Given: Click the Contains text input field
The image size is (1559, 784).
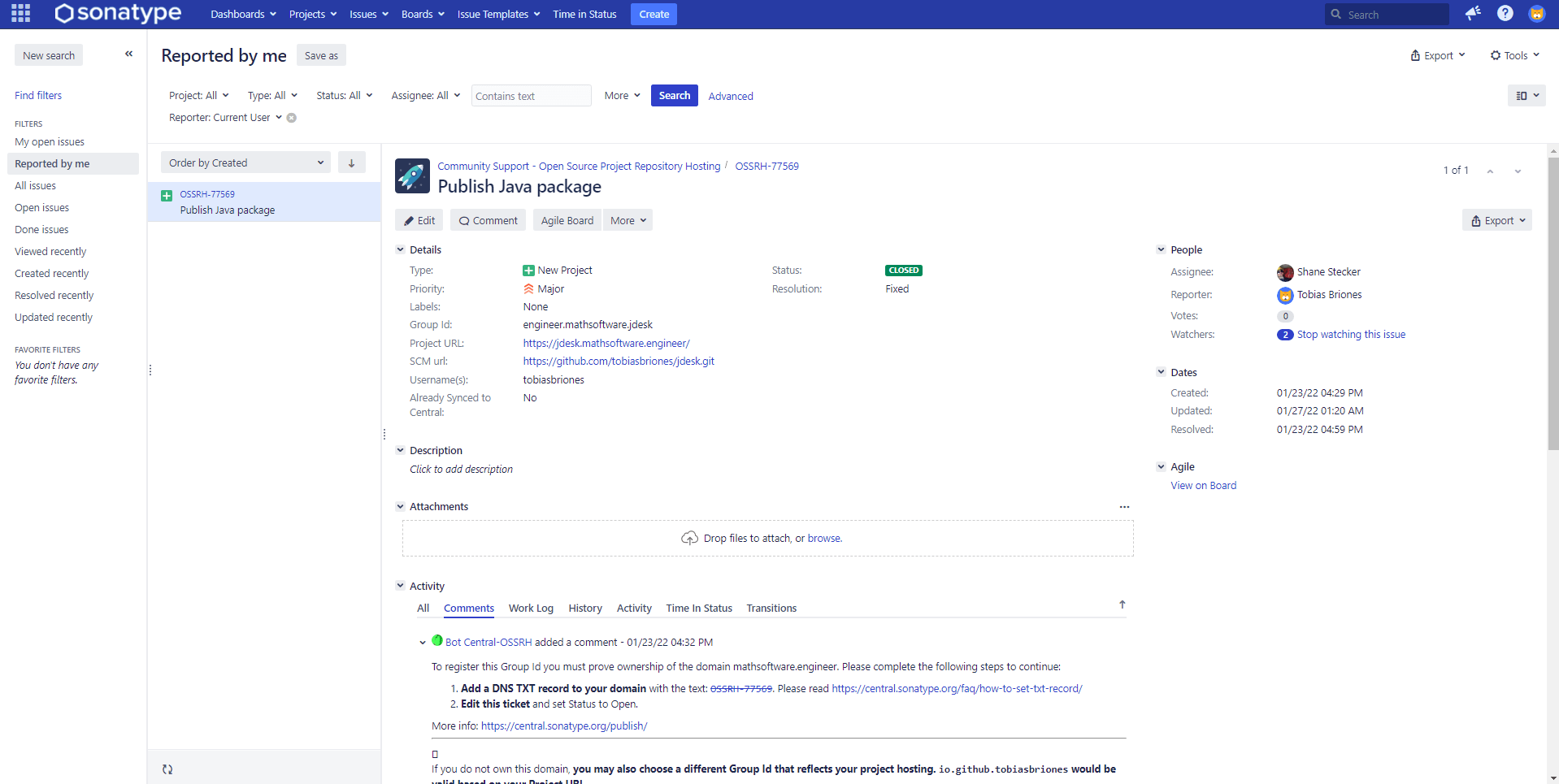Looking at the screenshot, I should click(x=531, y=95).
